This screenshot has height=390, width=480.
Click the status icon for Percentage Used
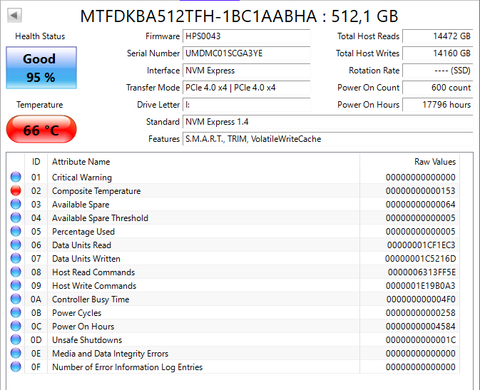(16, 231)
